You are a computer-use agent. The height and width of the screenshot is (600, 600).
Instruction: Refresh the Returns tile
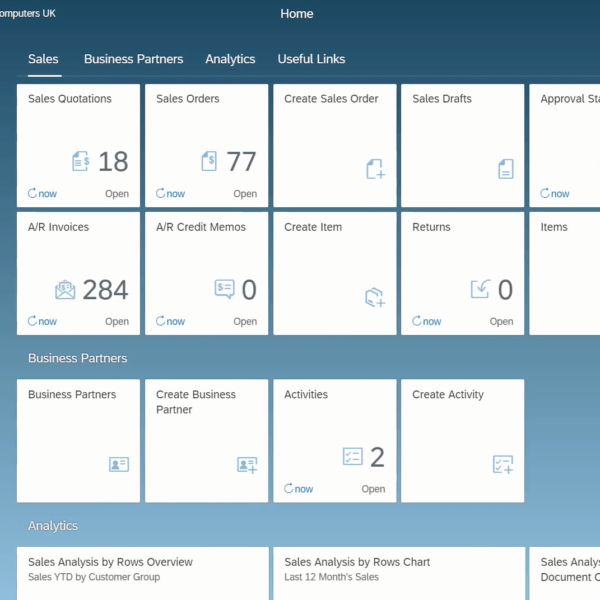pos(427,321)
